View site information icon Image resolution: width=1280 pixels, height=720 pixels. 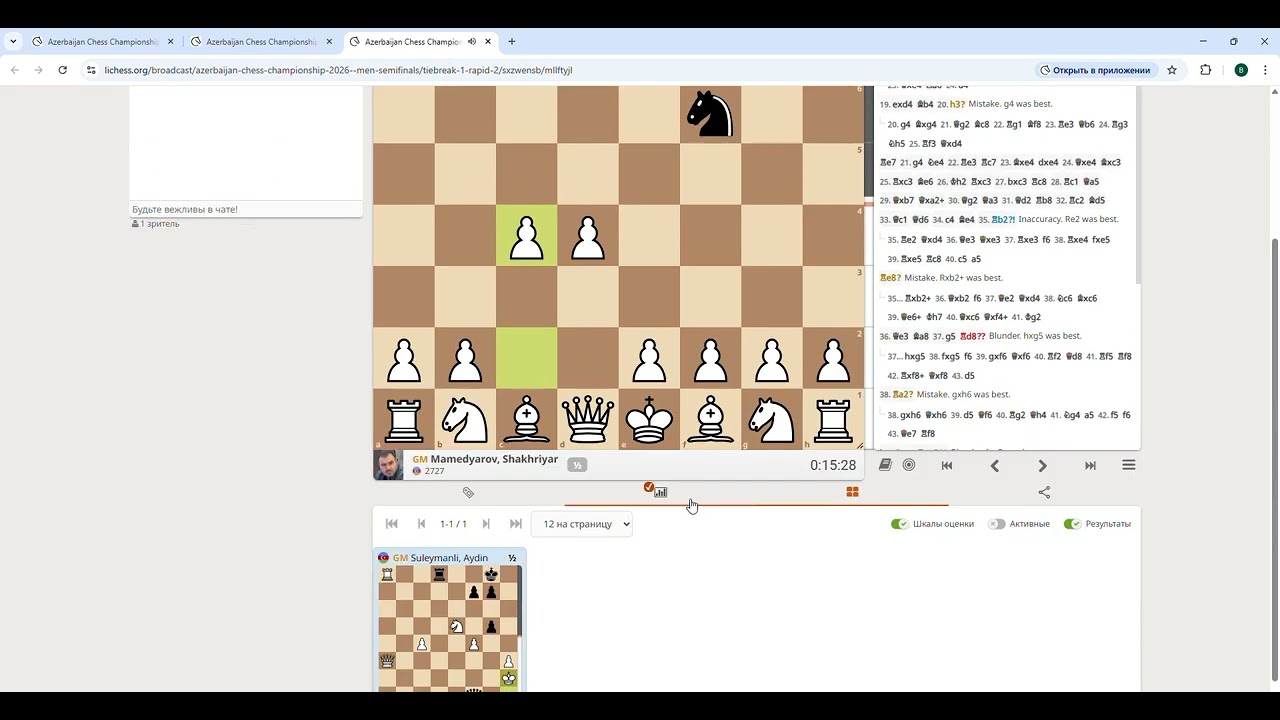91,70
